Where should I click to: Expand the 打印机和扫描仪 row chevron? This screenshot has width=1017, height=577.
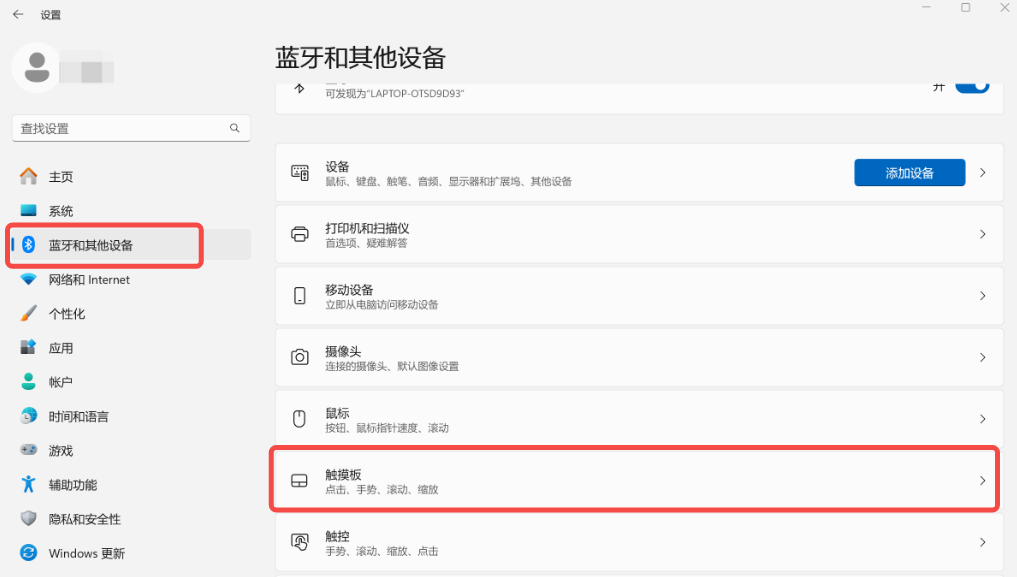pos(982,234)
